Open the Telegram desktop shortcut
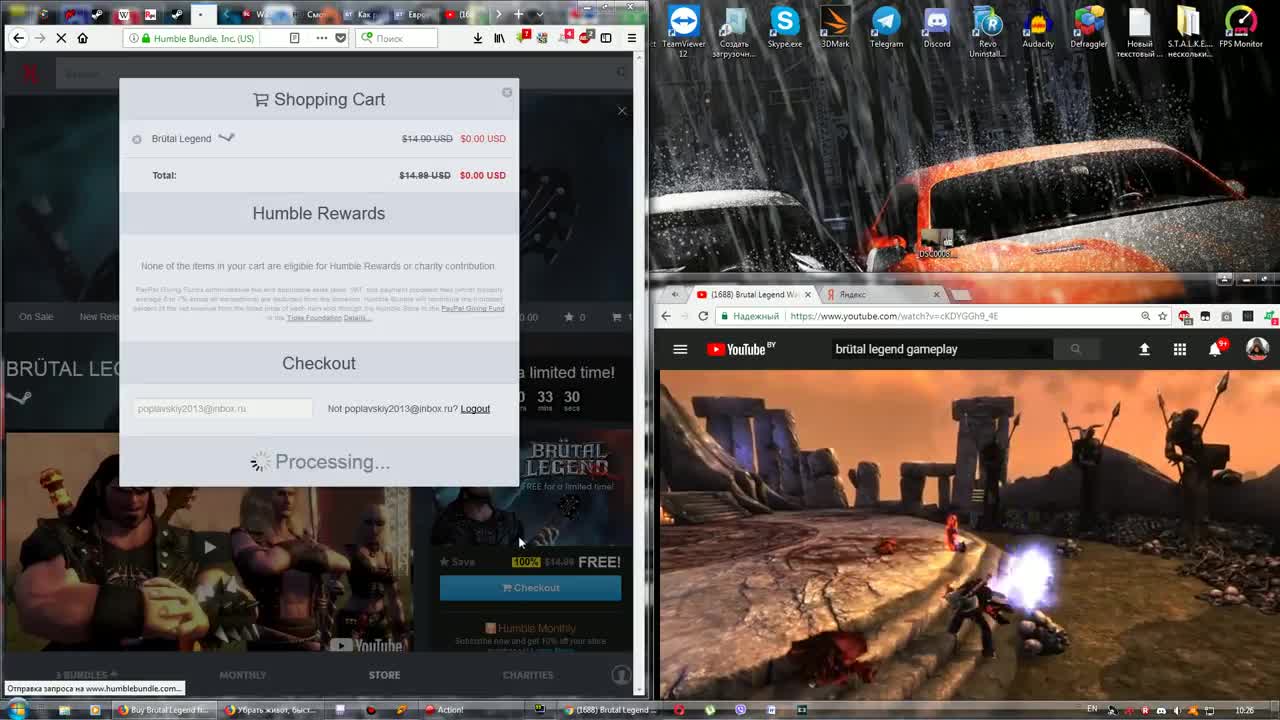This screenshot has width=1280, height=720. tap(886, 28)
